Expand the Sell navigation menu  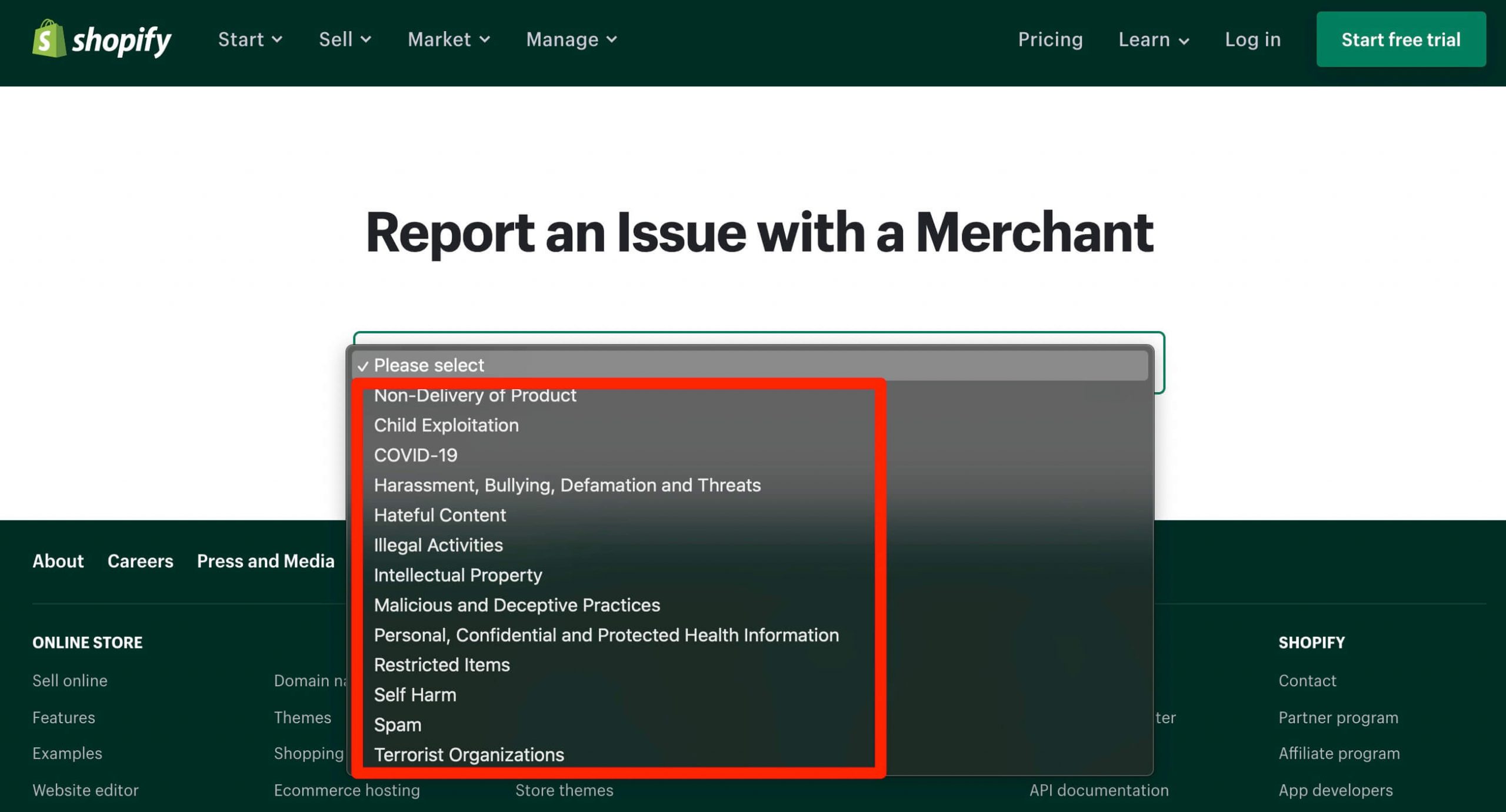[x=345, y=39]
